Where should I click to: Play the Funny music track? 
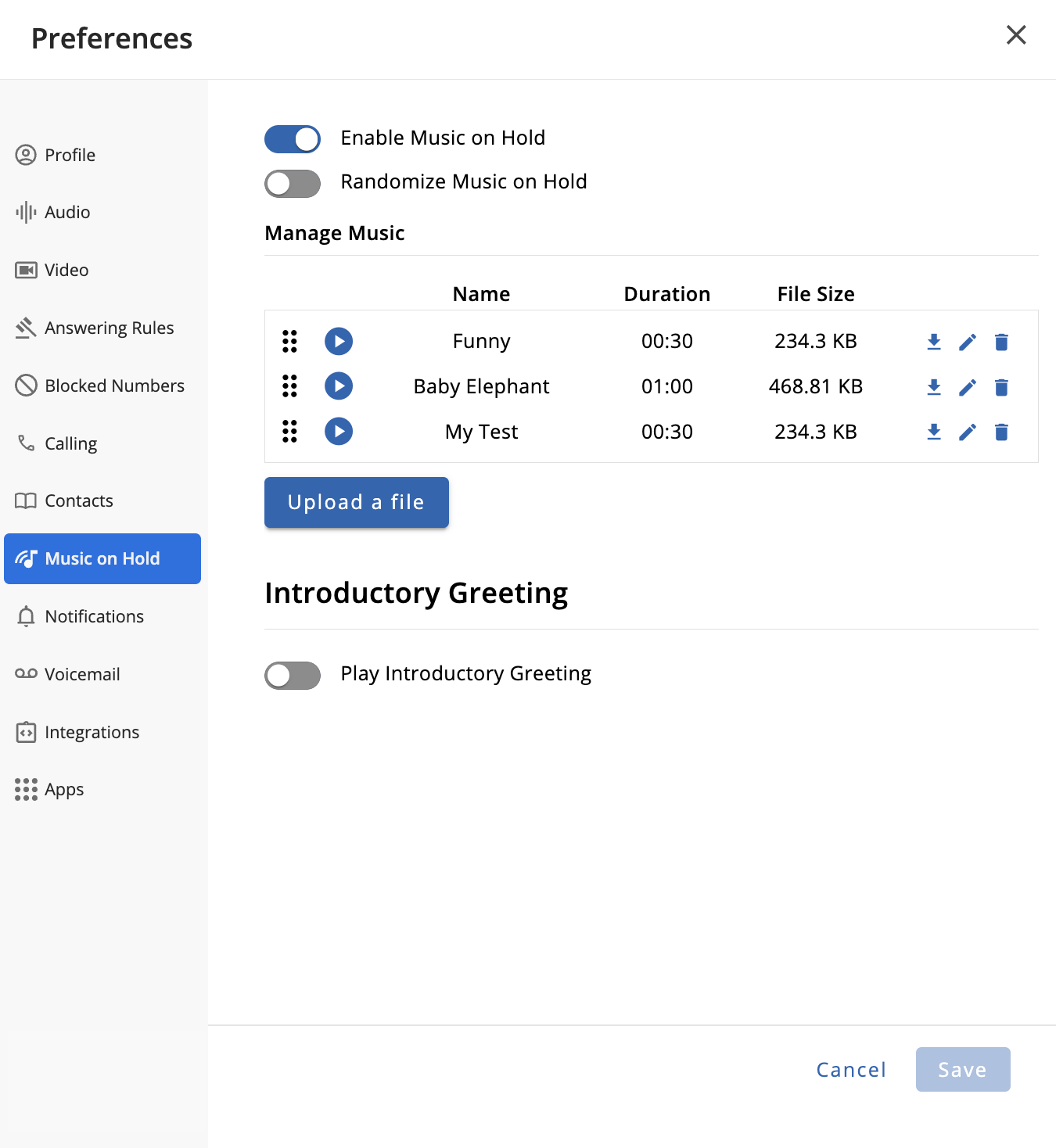[x=339, y=341]
